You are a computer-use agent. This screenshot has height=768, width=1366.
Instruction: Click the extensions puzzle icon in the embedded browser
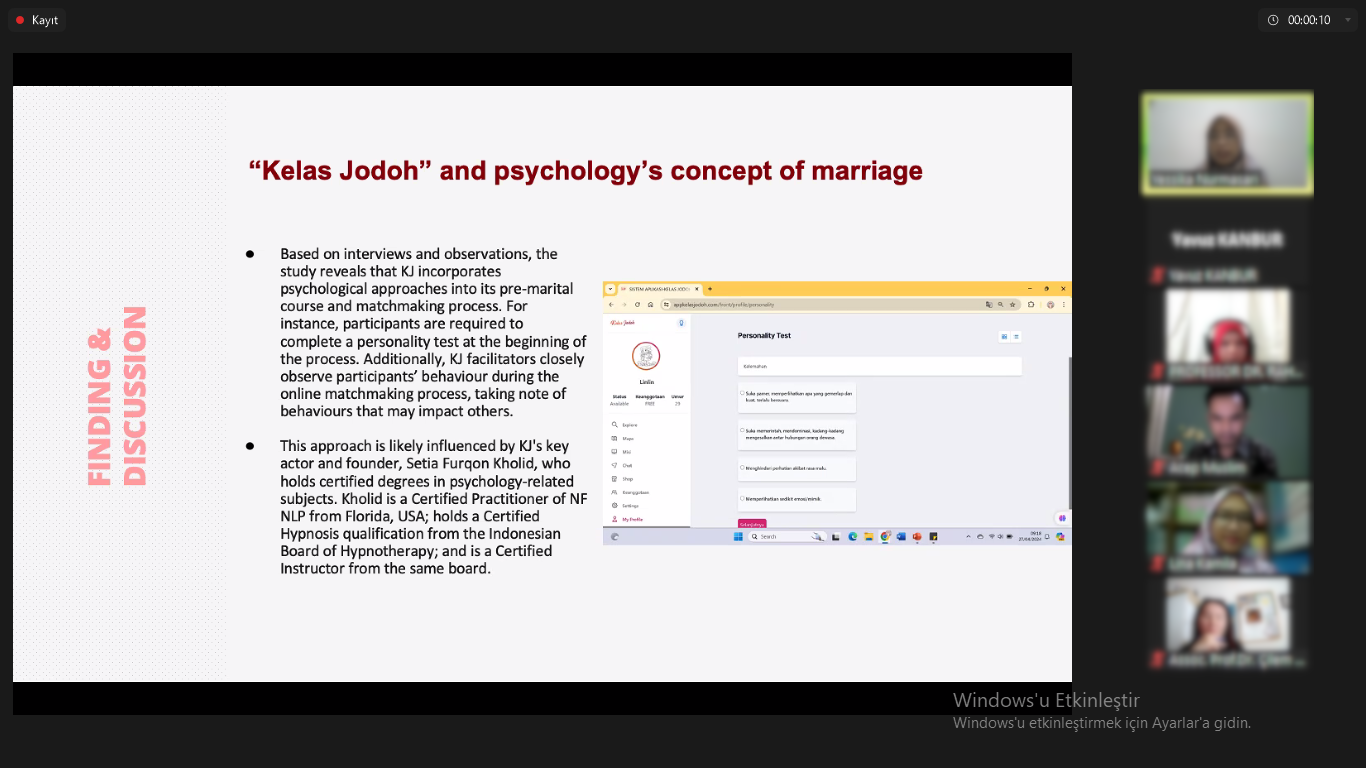(x=1031, y=305)
